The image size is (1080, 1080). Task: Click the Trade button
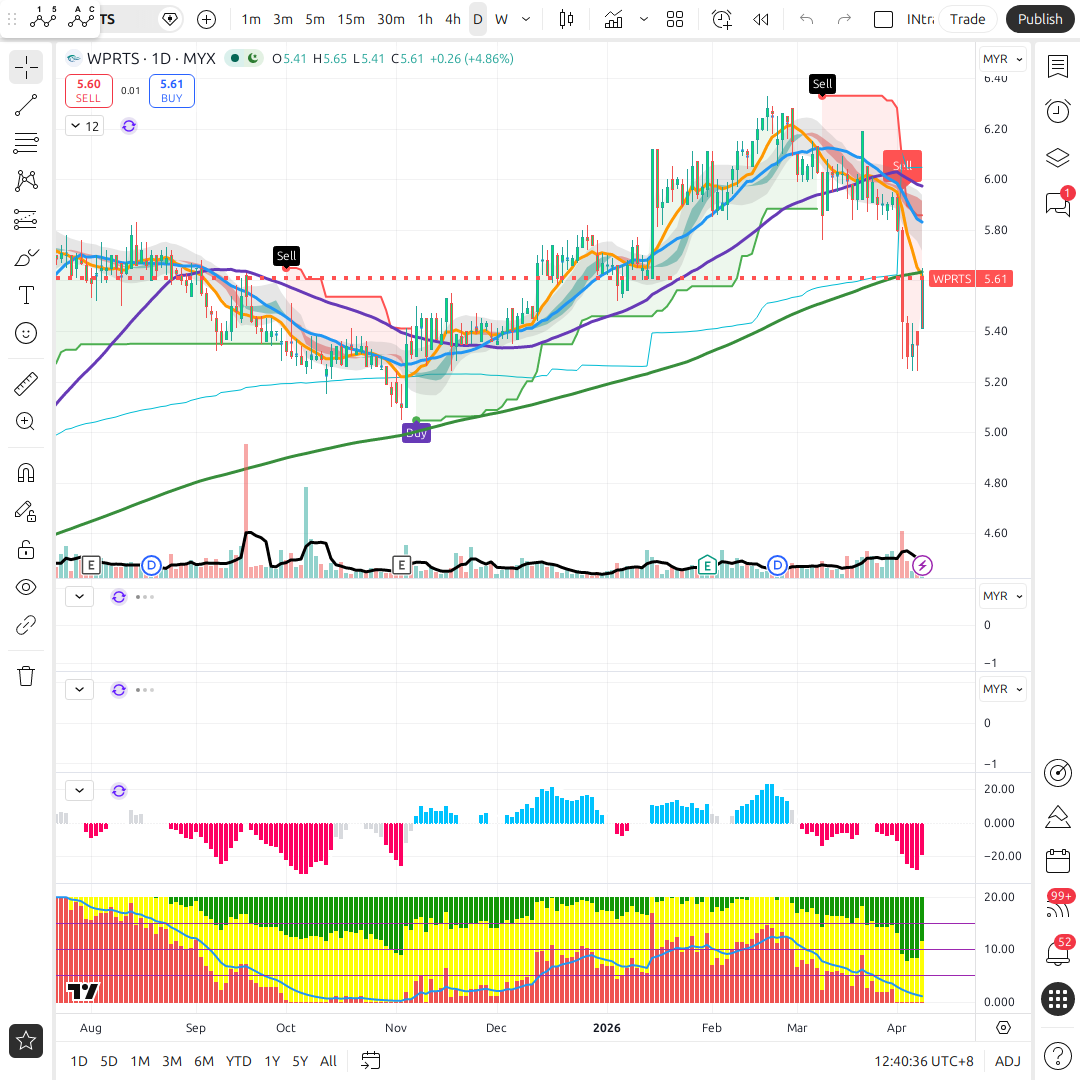click(x=967, y=19)
